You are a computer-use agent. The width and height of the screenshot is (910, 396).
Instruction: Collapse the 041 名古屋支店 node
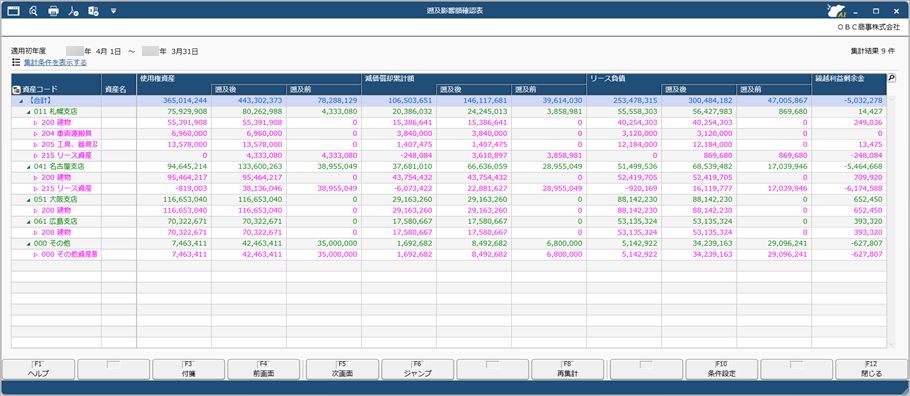[x=28, y=166]
